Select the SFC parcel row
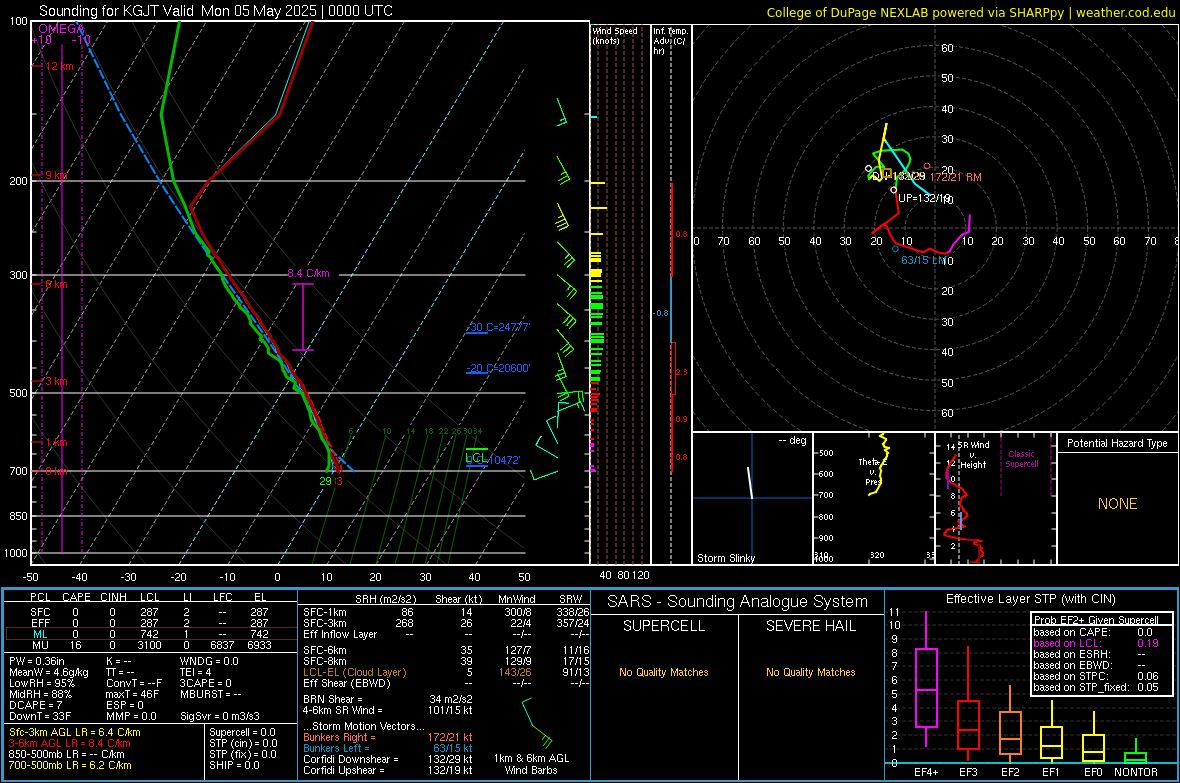 tap(149, 612)
